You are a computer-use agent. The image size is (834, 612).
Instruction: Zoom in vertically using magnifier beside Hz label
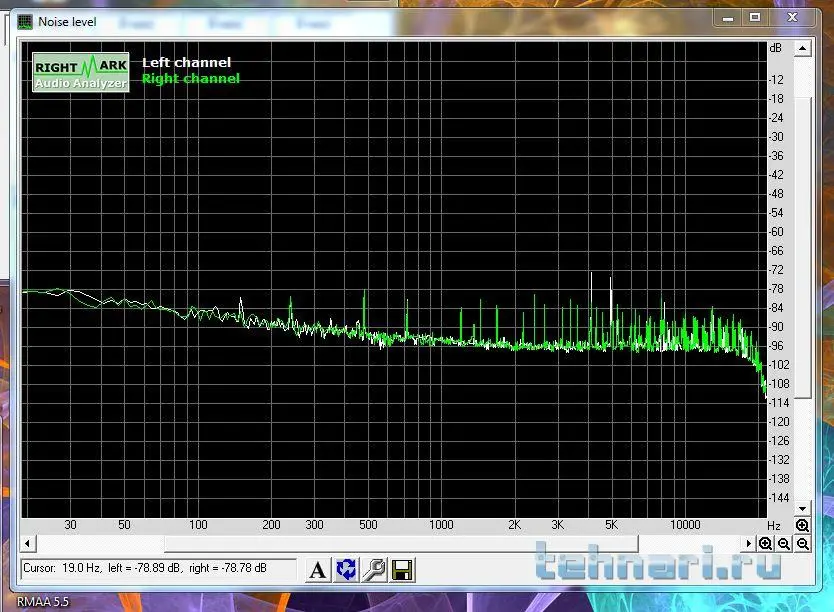click(803, 525)
